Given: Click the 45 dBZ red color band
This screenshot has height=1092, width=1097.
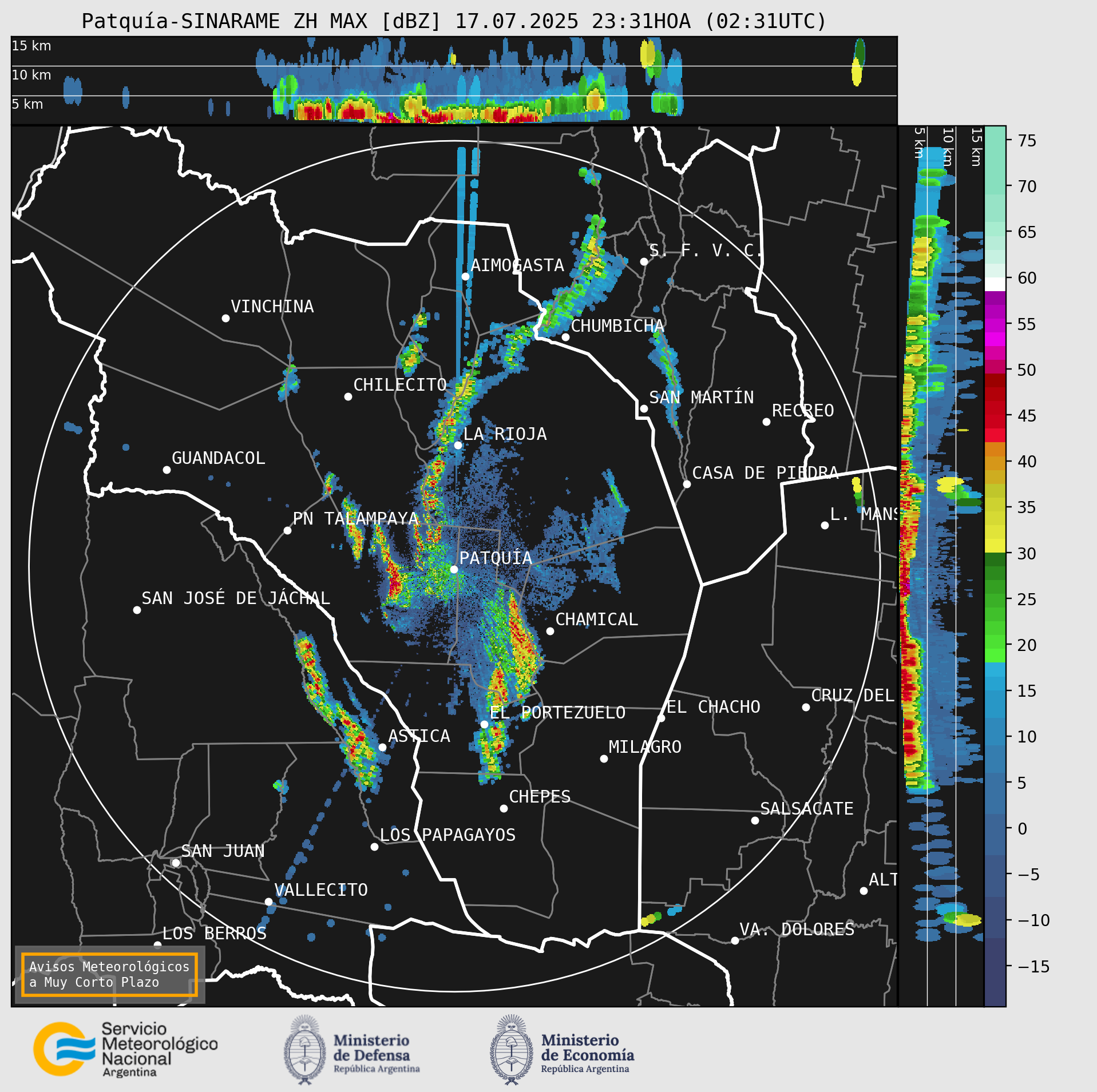Looking at the screenshot, I should click(x=995, y=415).
